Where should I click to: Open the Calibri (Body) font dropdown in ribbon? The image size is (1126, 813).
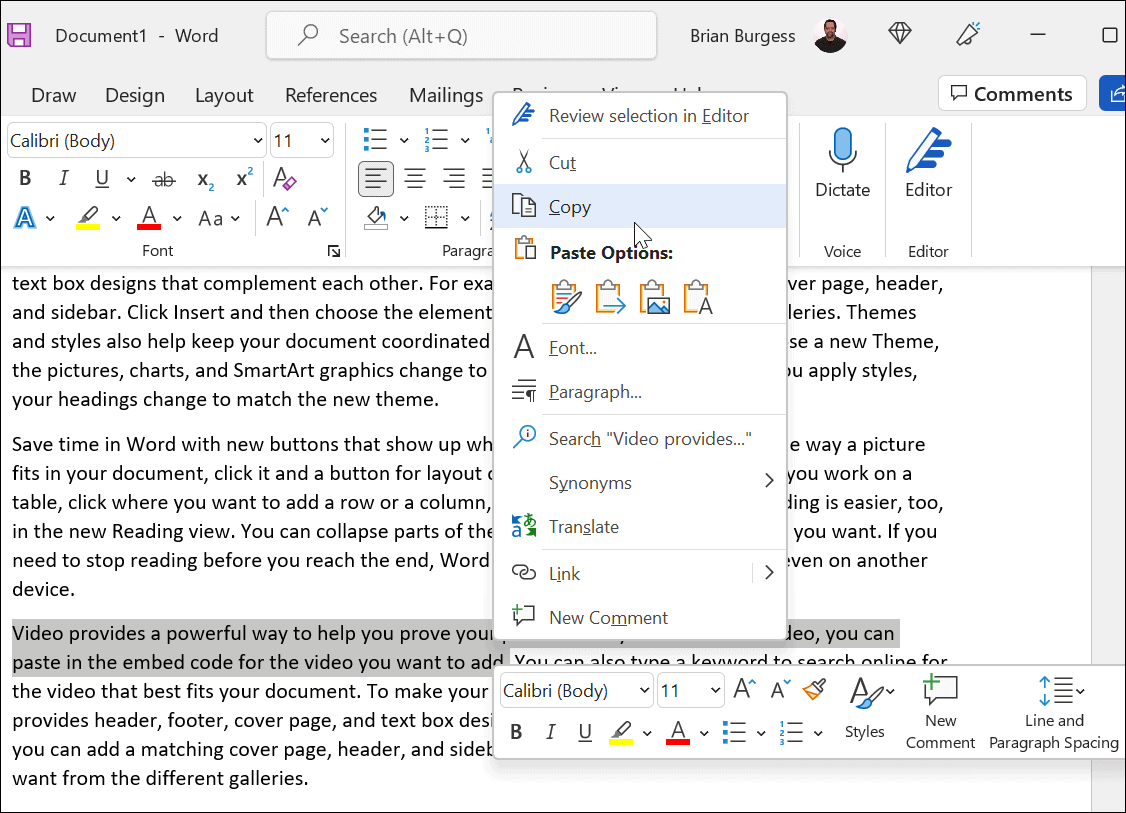click(x=257, y=141)
